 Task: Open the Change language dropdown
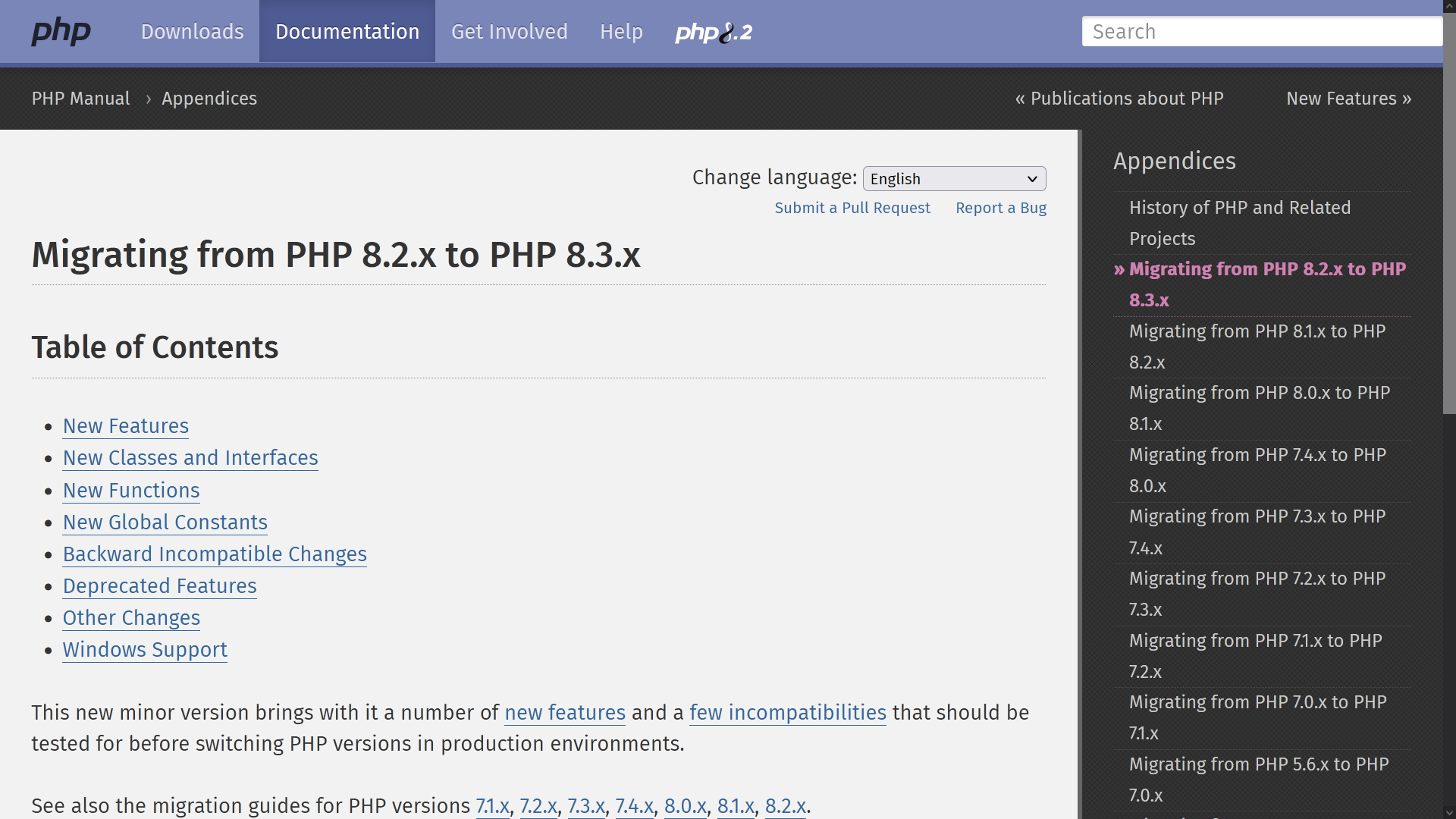click(954, 179)
